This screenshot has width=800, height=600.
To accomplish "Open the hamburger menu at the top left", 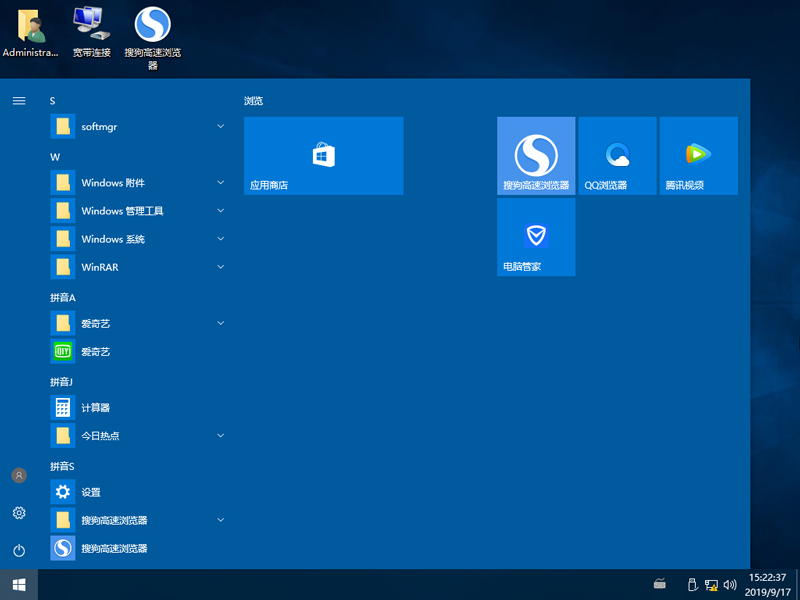I will coord(18,100).
